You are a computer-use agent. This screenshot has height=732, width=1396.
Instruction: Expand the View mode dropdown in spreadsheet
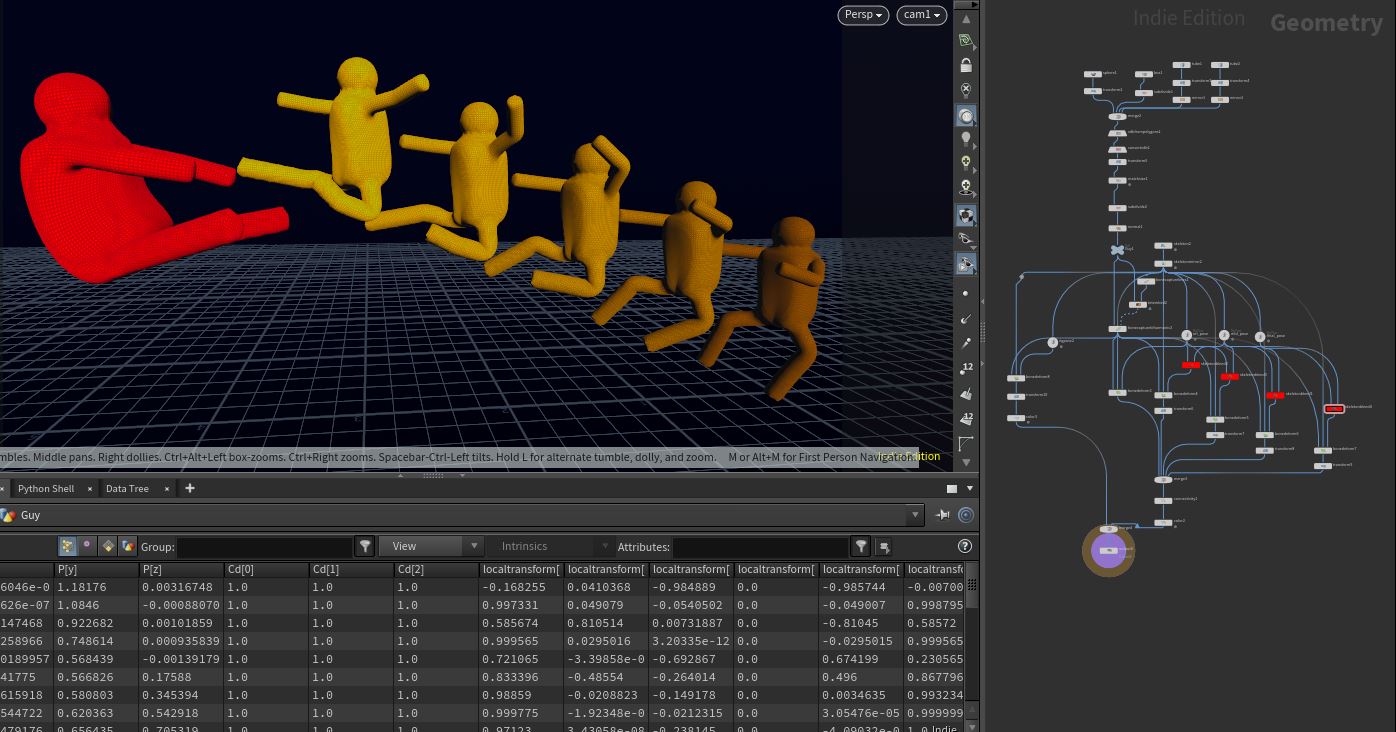click(432, 546)
